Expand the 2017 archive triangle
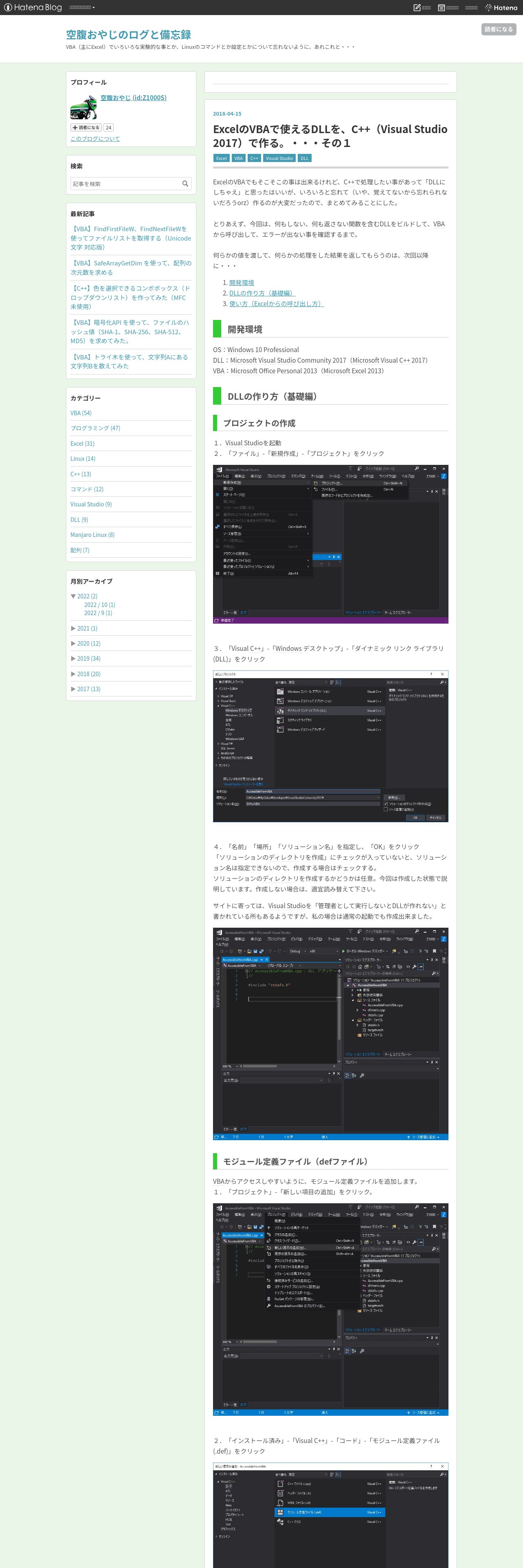The image size is (523, 1568). tap(73, 689)
